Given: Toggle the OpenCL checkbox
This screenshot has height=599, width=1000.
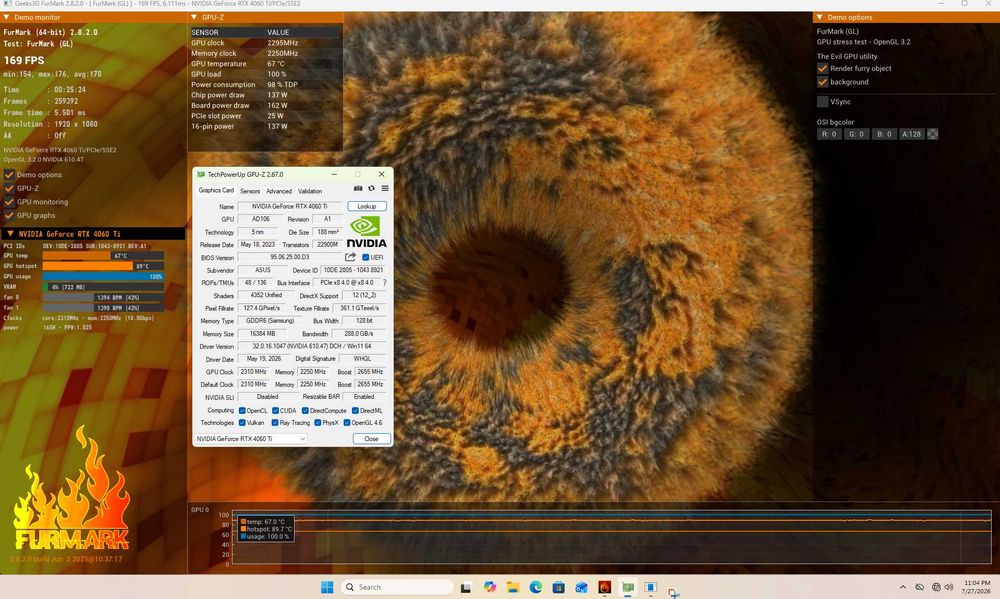Looking at the screenshot, I should click(242, 411).
